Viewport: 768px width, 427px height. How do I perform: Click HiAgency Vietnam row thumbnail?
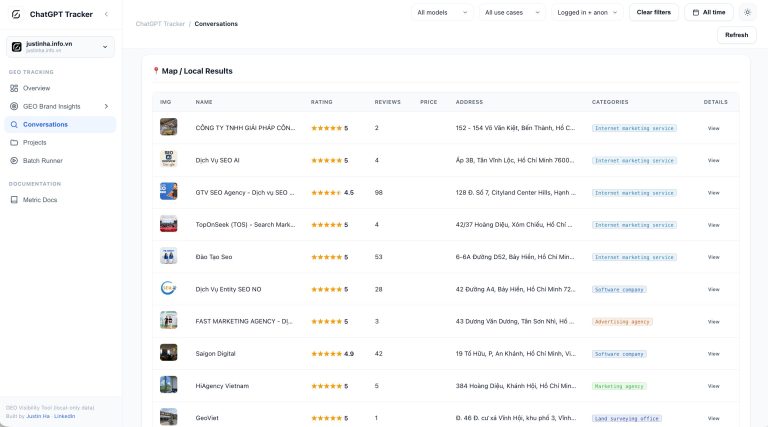(x=168, y=385)
